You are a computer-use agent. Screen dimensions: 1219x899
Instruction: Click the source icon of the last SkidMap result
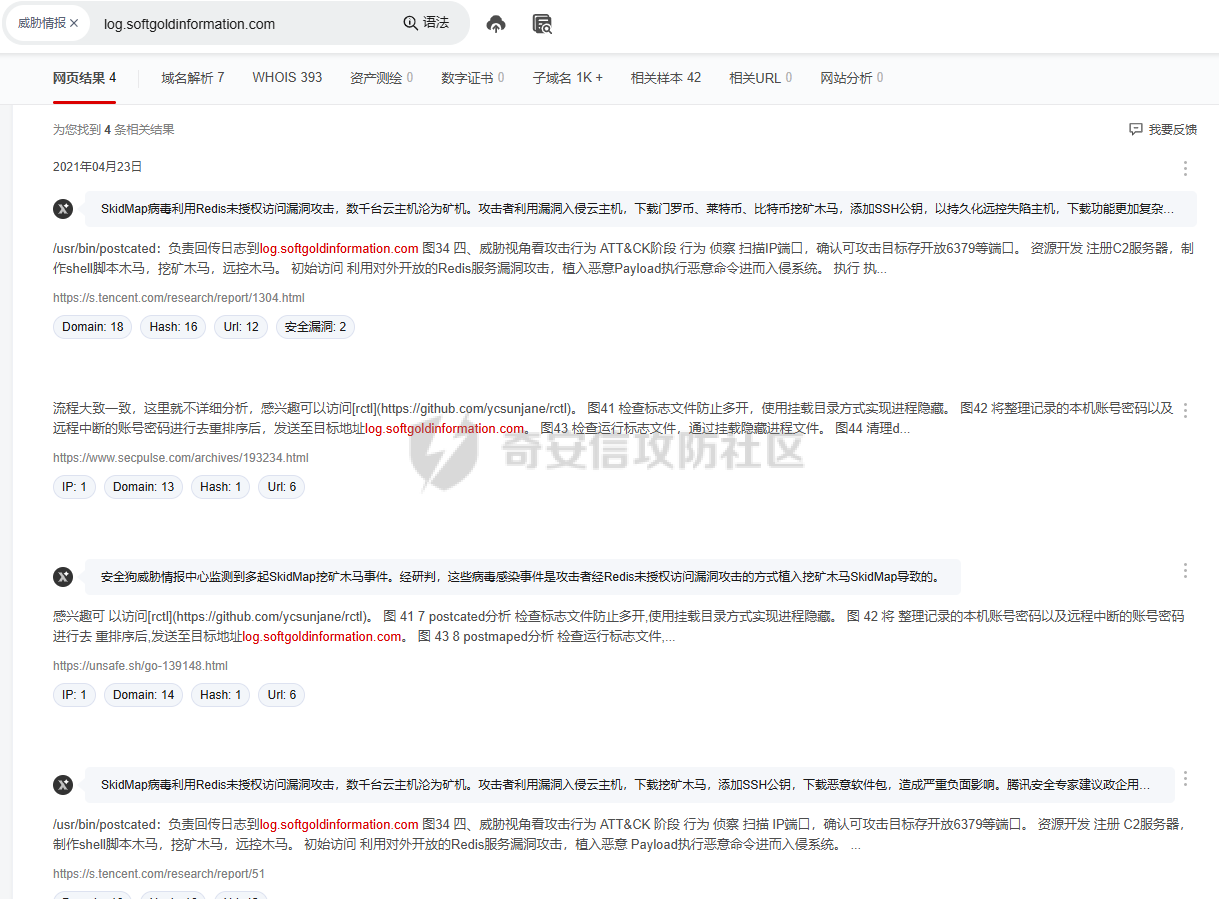[x=63, y=785]
